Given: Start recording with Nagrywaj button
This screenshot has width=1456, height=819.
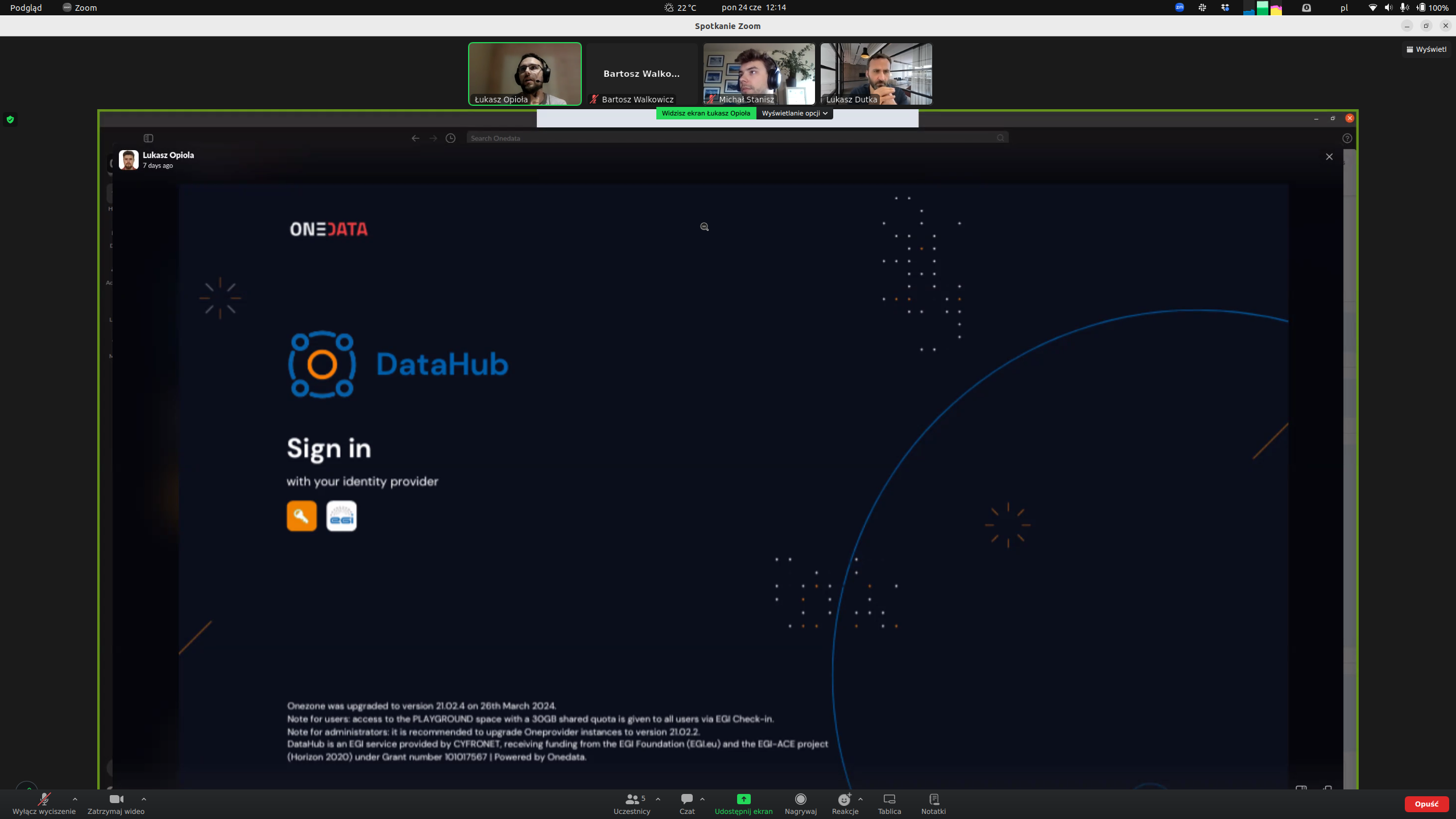Looking at the screenshot, I should pyautogui.click(x=800, y=803).
